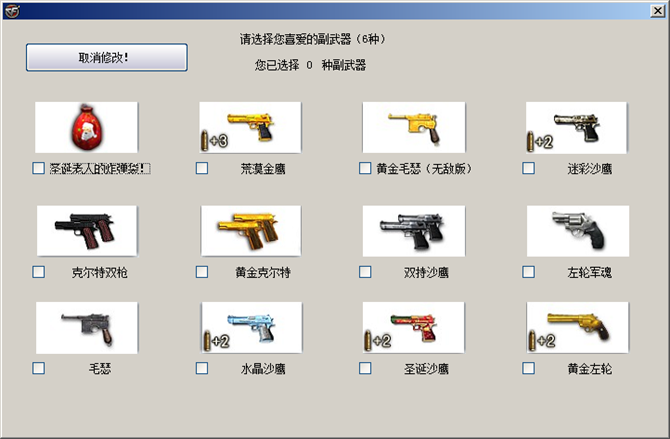The height and width of the screenshot is (439, 670).
Task: Toggle the 克尔特双枪 checkbox
Action: tap(38, 272)
